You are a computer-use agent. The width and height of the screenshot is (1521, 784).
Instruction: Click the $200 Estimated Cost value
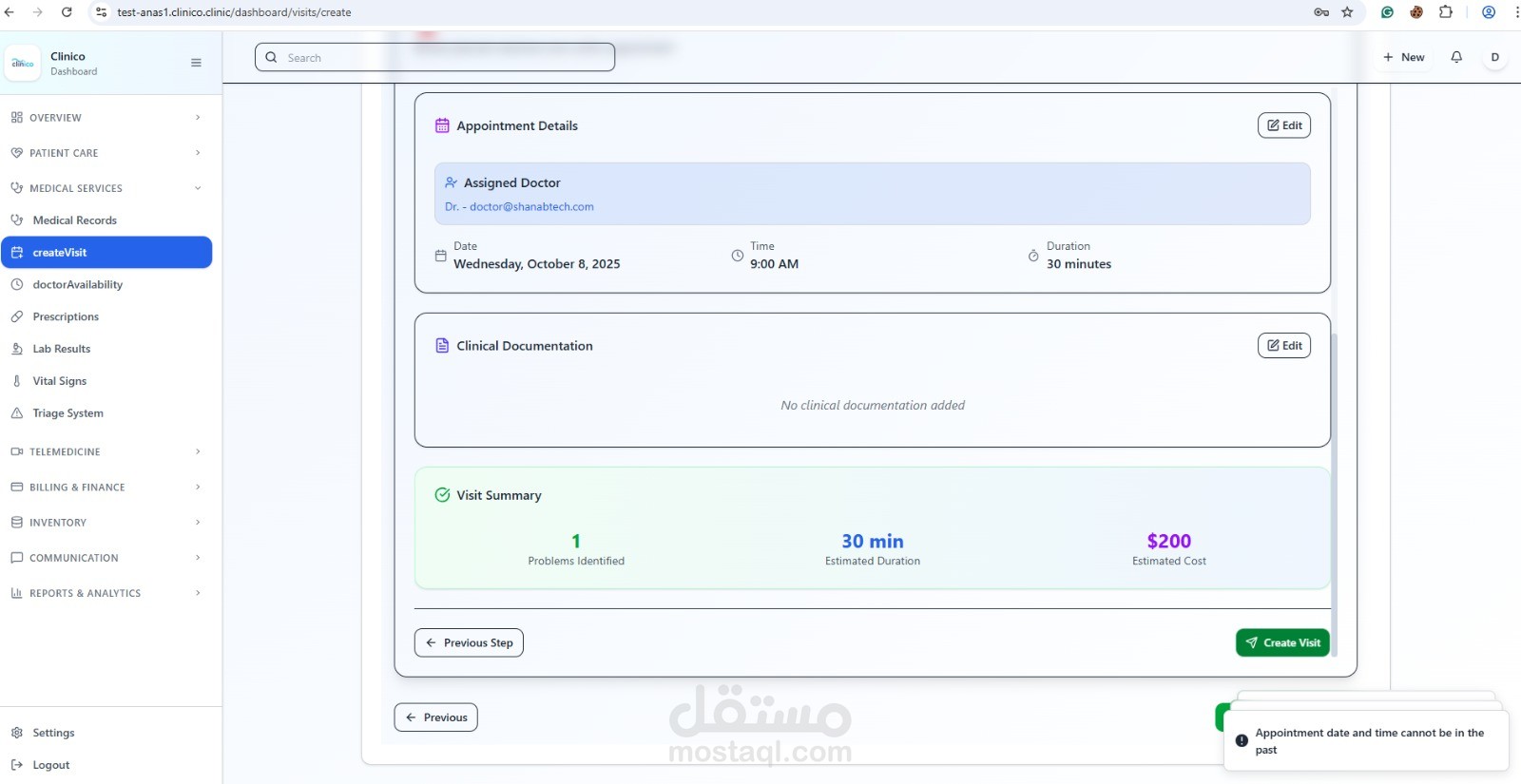1168,541
